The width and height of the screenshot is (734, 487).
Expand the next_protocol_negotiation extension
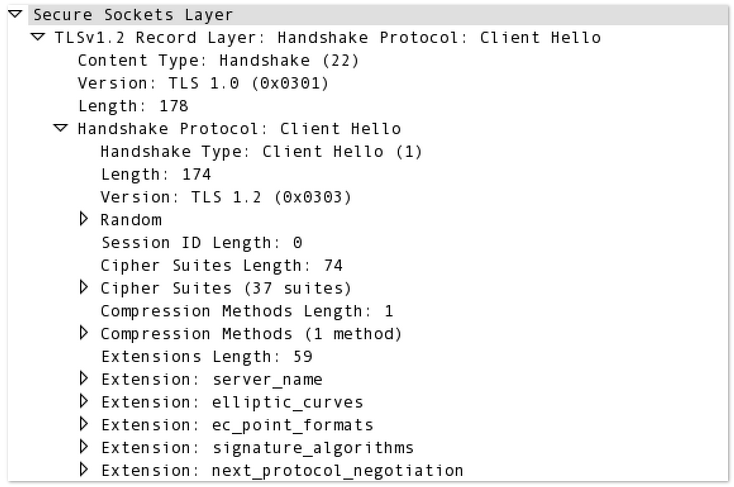click(84, 470)
